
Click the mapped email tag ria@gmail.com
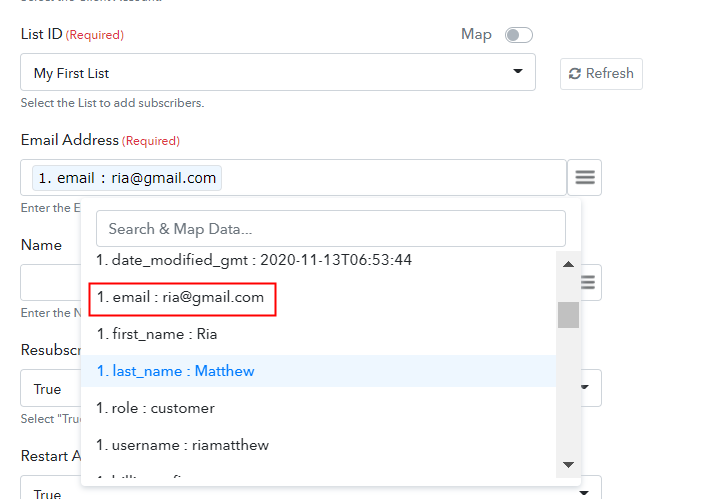click(x=127, y=178)
